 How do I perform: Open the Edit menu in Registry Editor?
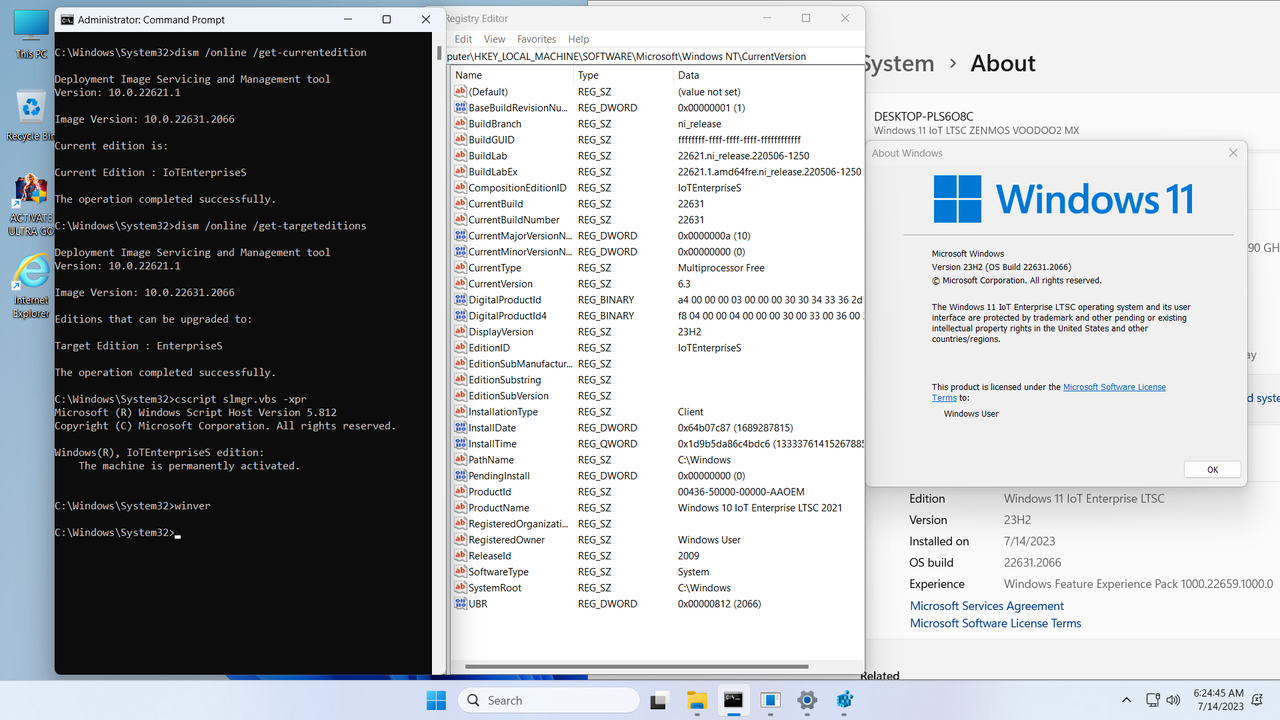(x=463, y=39)
